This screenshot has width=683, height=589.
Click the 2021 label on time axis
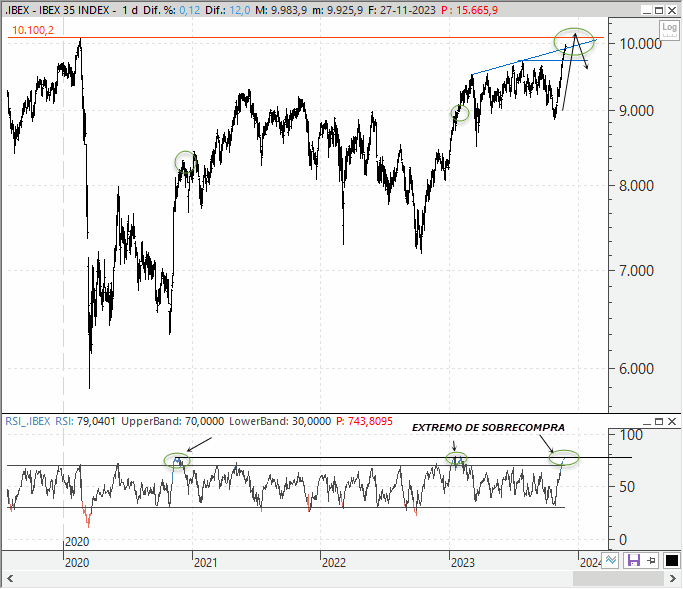(x=206, y=562)
